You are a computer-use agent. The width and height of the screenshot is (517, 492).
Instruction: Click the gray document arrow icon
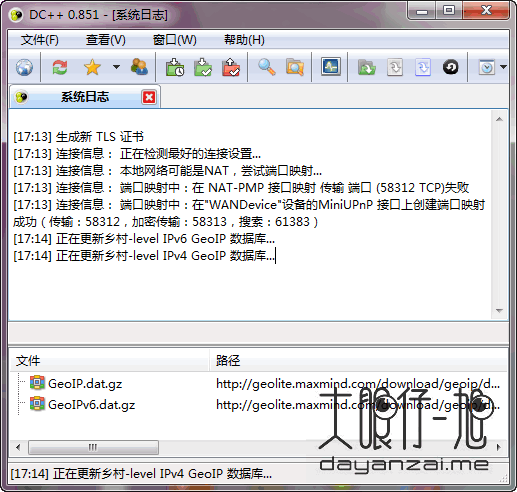[395, 67]
